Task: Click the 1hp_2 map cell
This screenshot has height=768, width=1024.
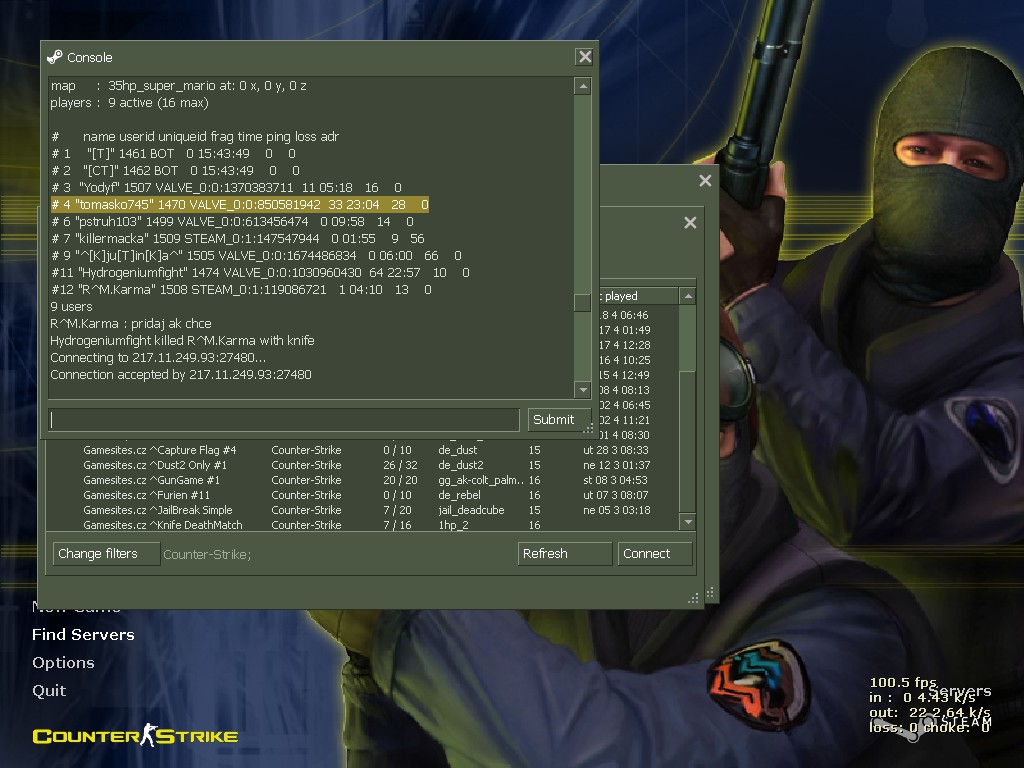Action: point(453,525)
